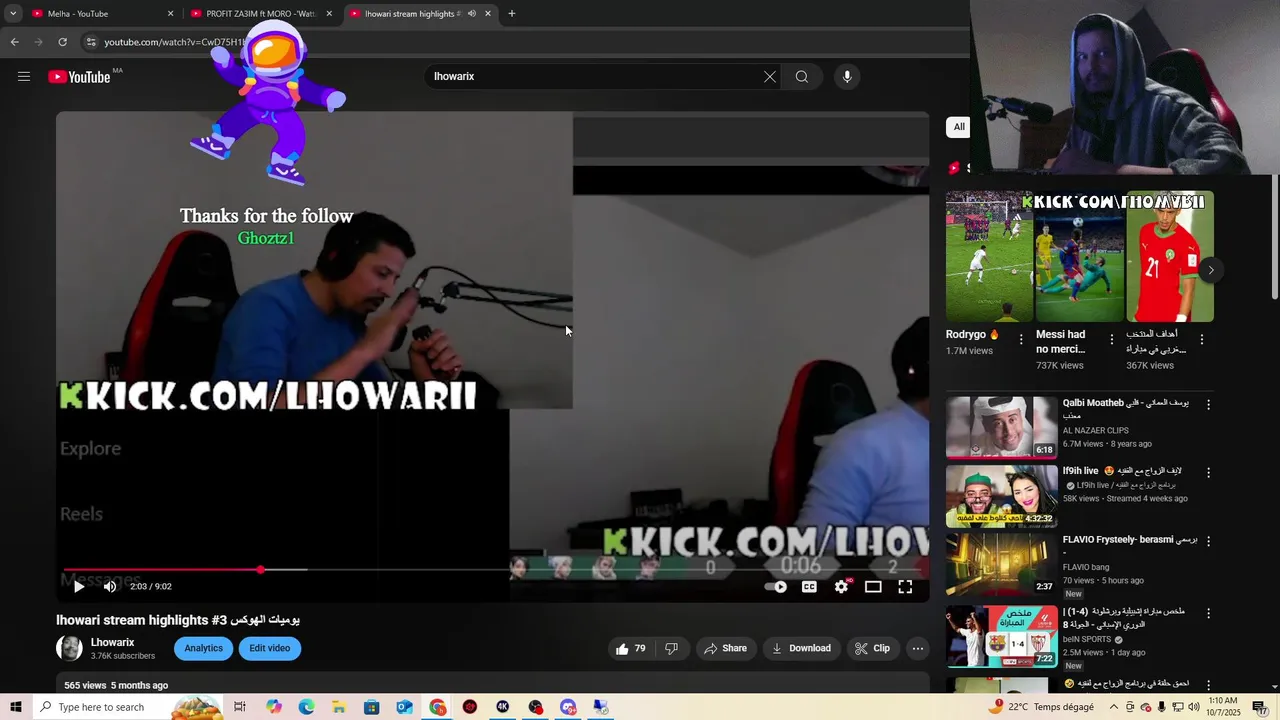Open the Qalbi Moatheb video thumbnail
The width and height of the screenshot is (1280, 720).
pos(1001,427)
